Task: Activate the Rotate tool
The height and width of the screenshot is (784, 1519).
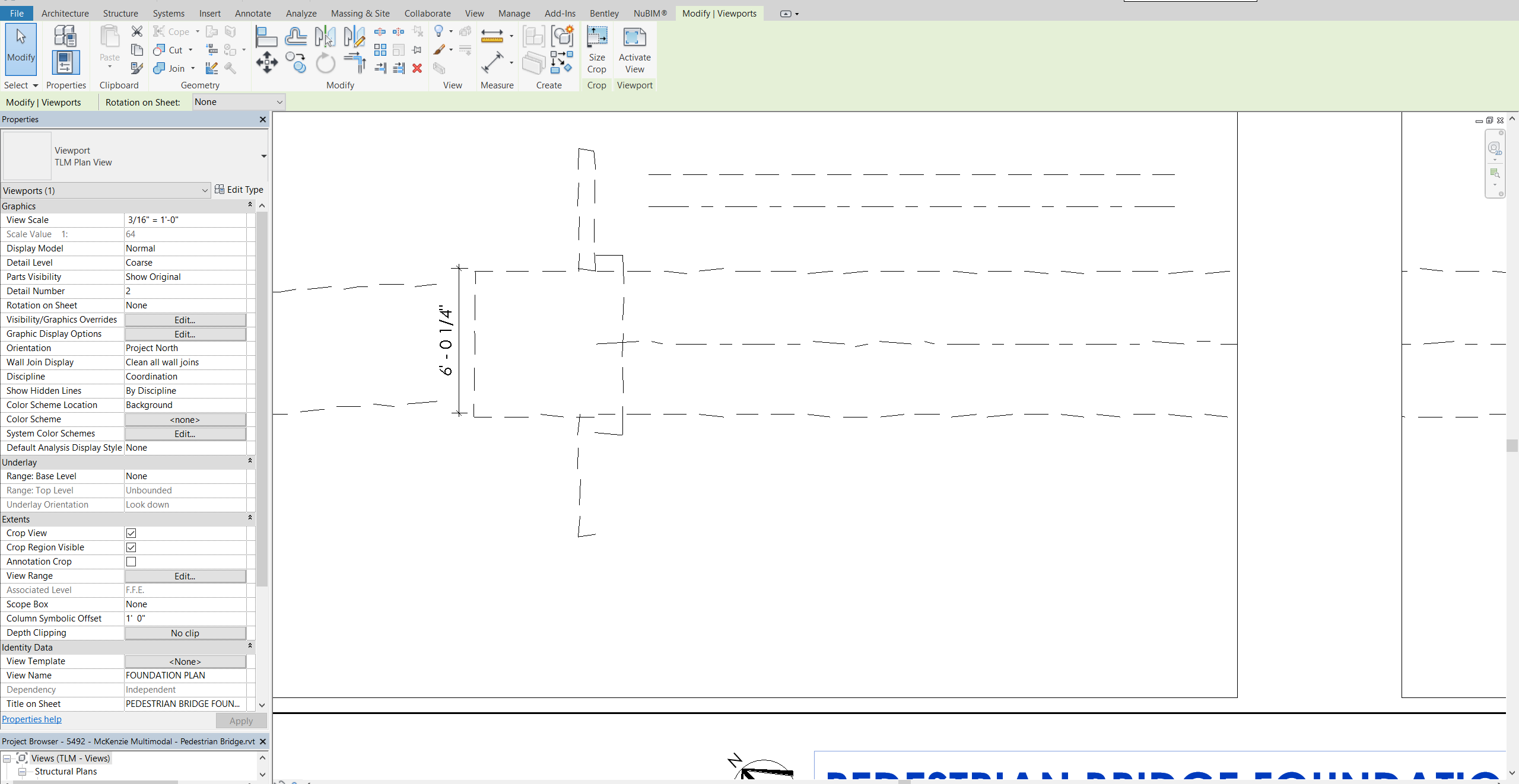Action: point(325,62)
